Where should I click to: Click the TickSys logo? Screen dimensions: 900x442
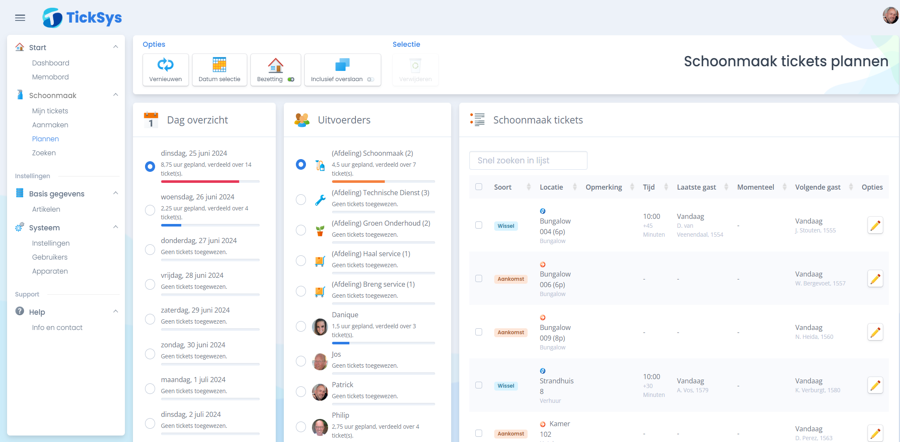tap(83, 18)
